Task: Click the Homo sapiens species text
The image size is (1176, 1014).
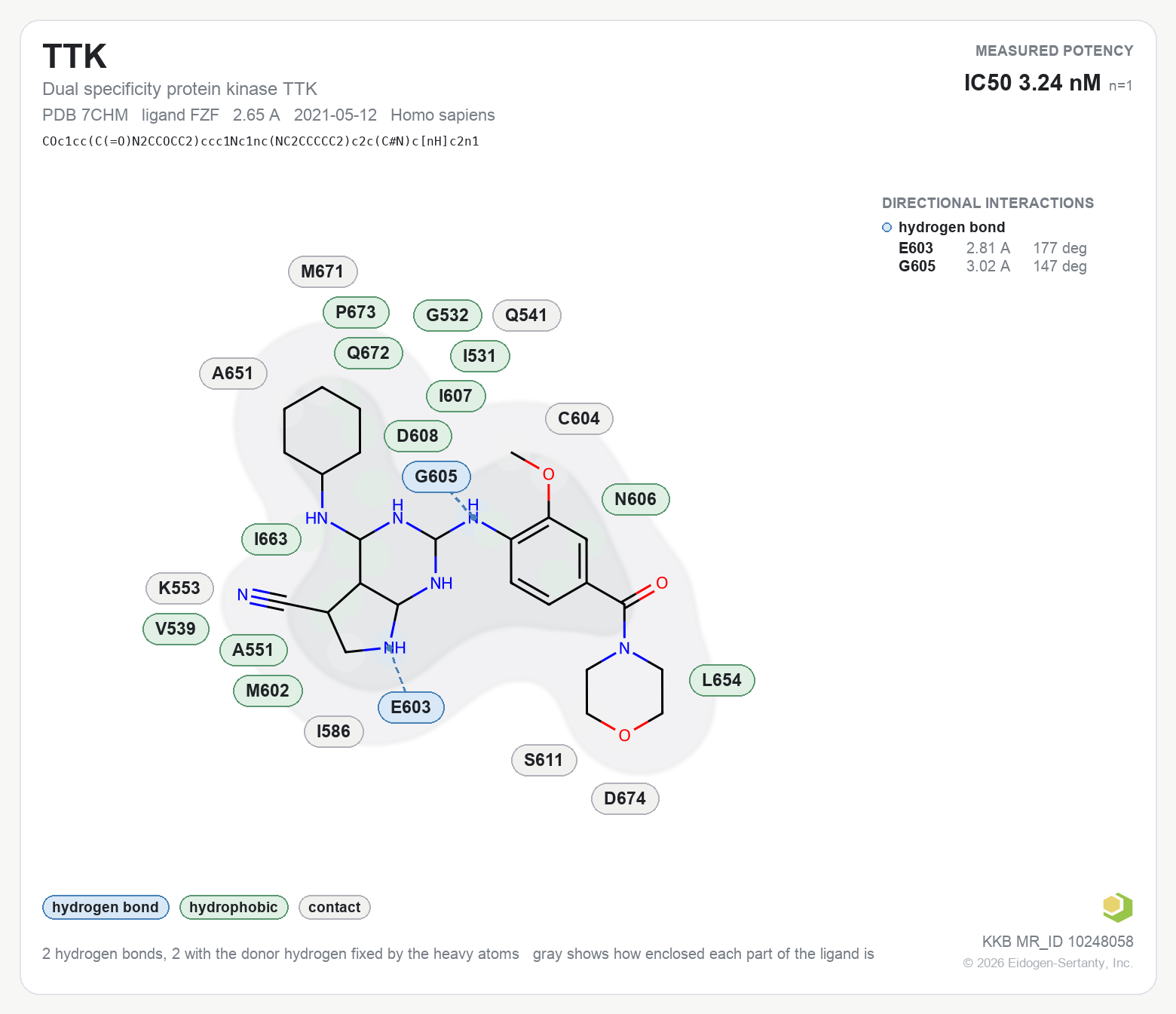Action: tap(443, 115)
